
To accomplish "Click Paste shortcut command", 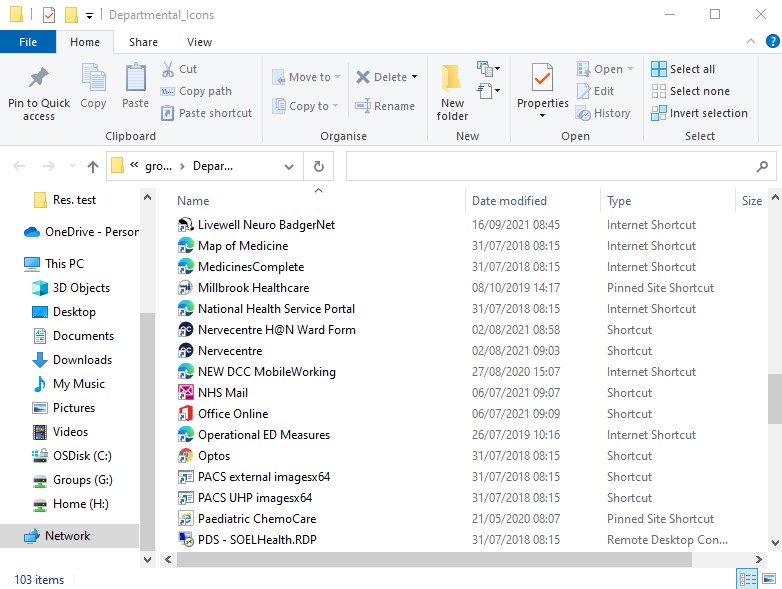I will (206, 113).
